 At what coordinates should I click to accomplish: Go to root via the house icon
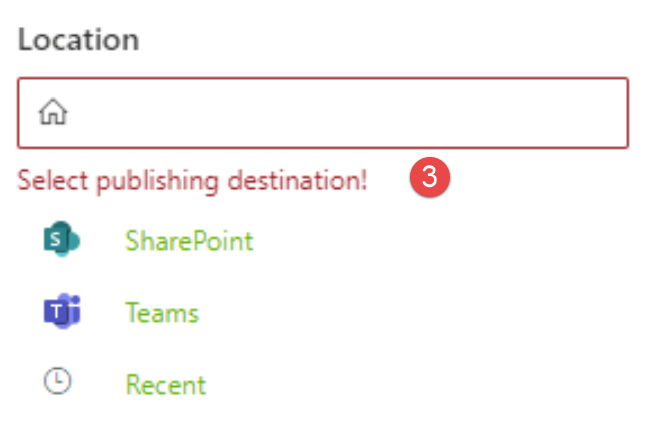click(x=52, y=113)
